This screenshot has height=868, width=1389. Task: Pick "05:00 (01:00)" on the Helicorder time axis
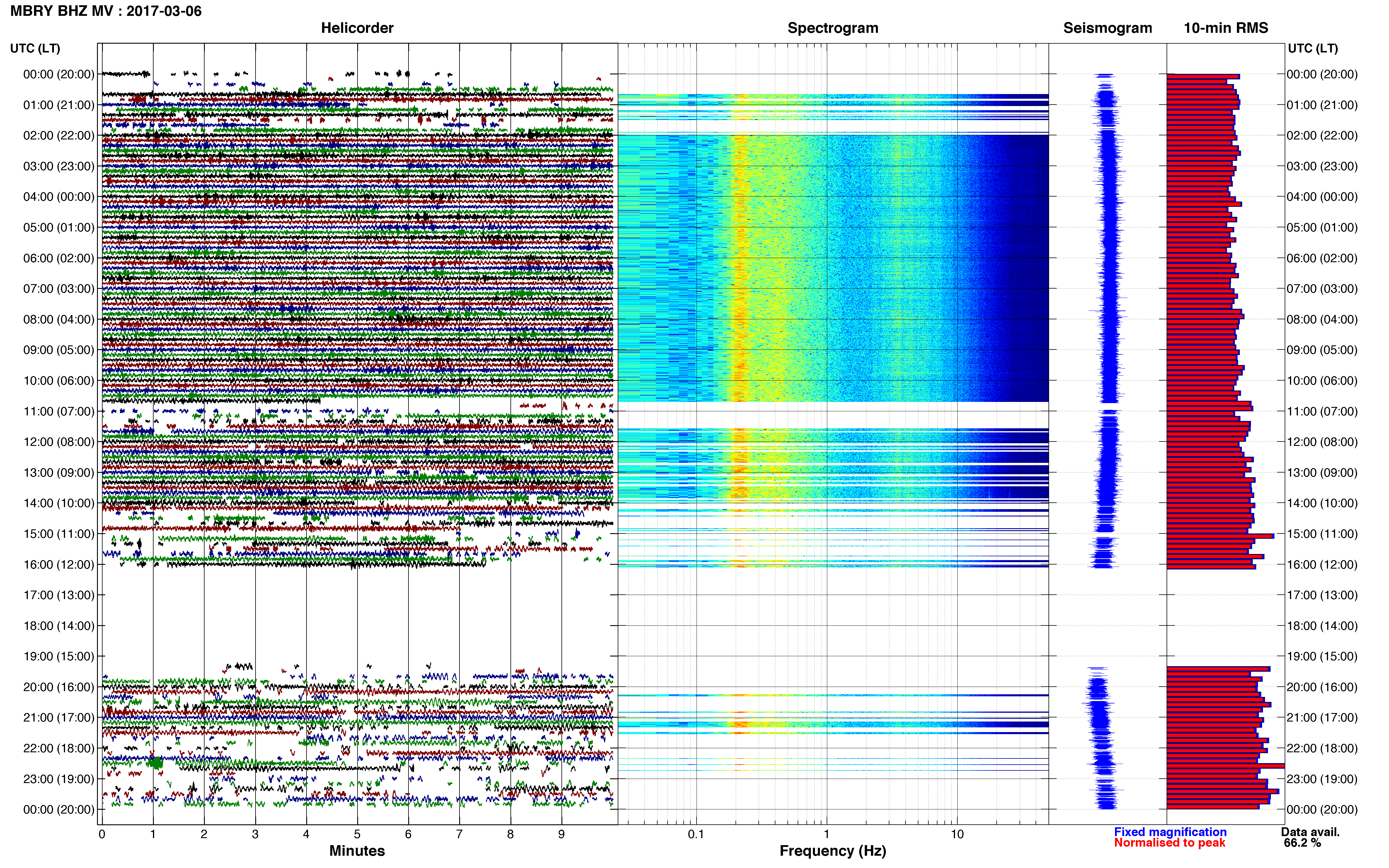click(59, 227)
